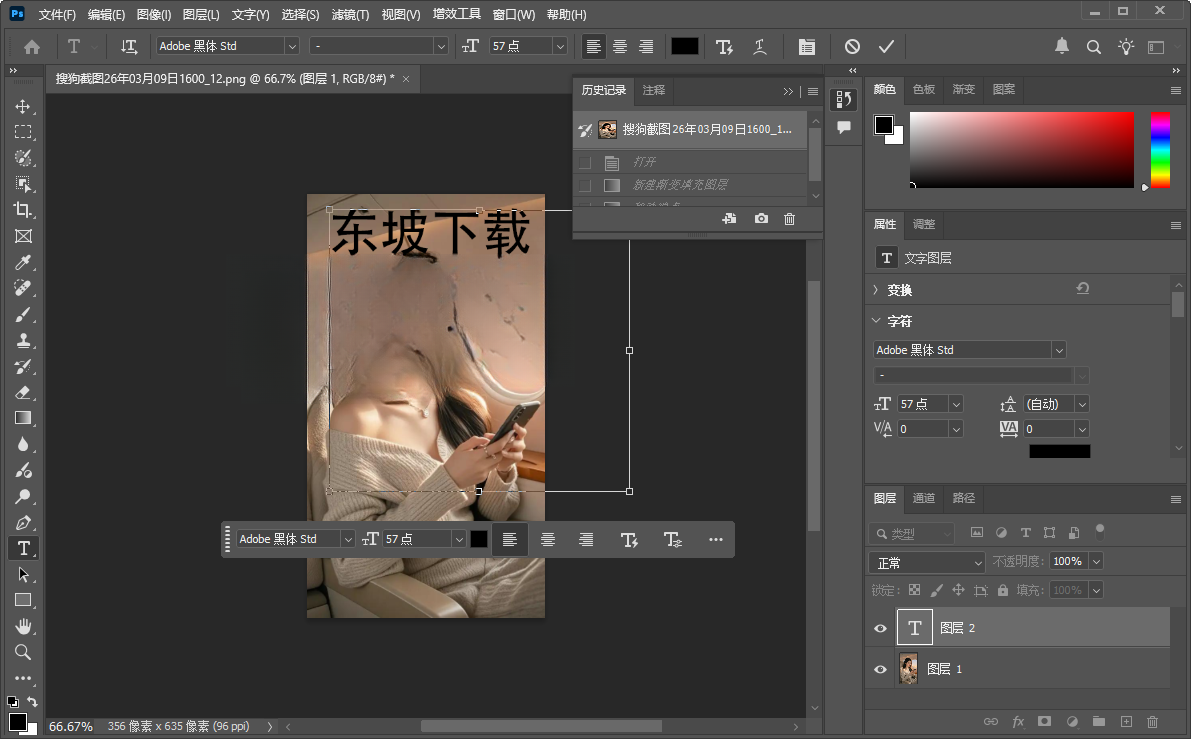This screenshot has height=739, width=1191.
Task: Select the Eraser tool
Action: point(23,393)
